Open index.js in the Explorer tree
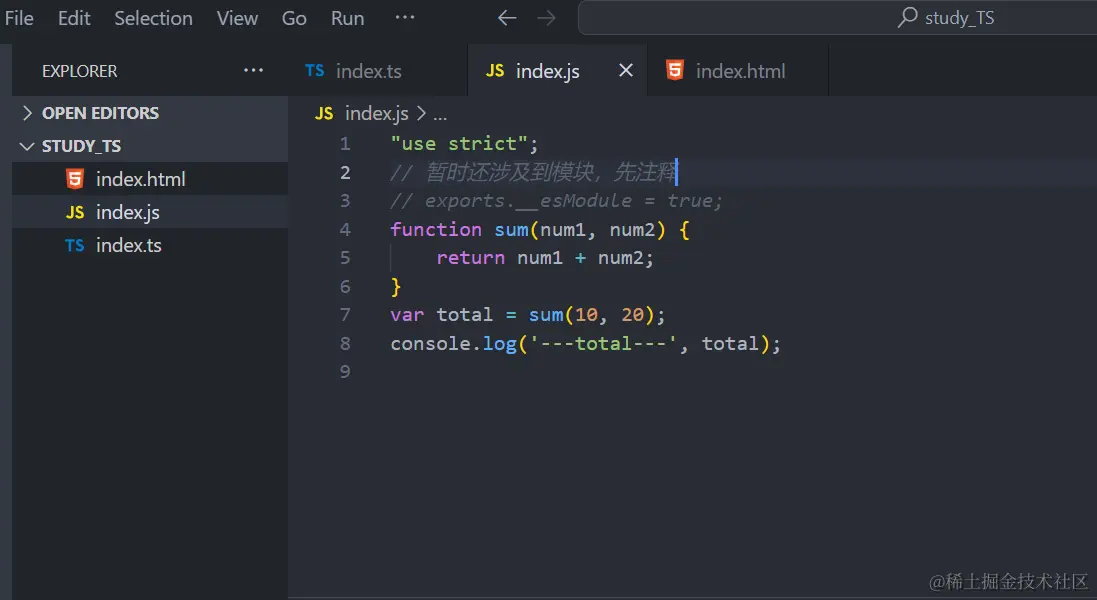The width and height of the screenshot is (1097, 600). (x=150, y=212)
